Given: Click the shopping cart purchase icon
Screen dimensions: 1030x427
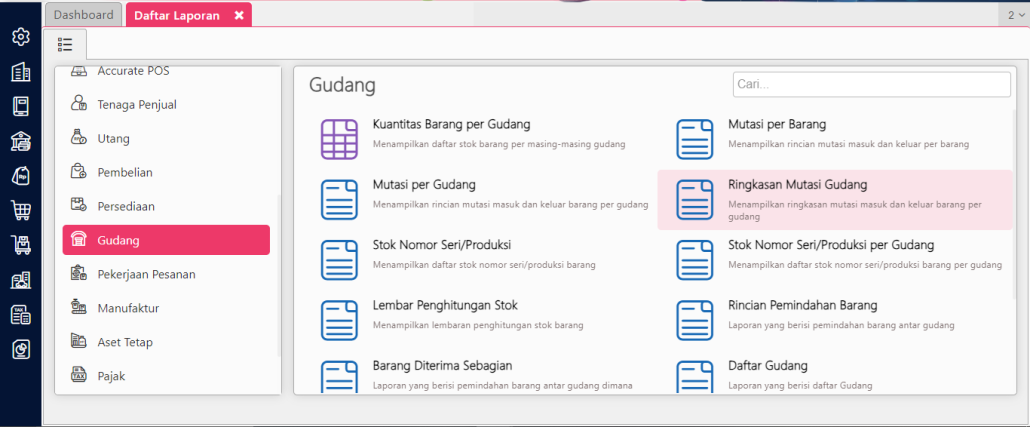Looking at the screenshot, I should (20, 210).
